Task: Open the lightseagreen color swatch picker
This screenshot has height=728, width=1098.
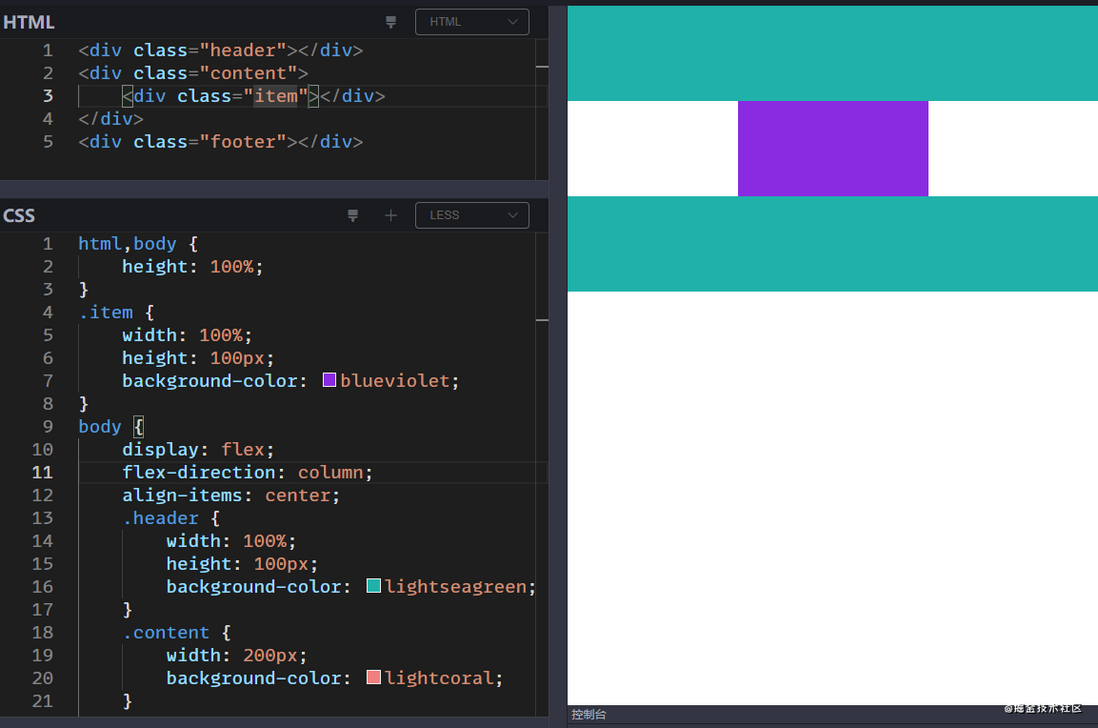Action: [x=374, y=586]
